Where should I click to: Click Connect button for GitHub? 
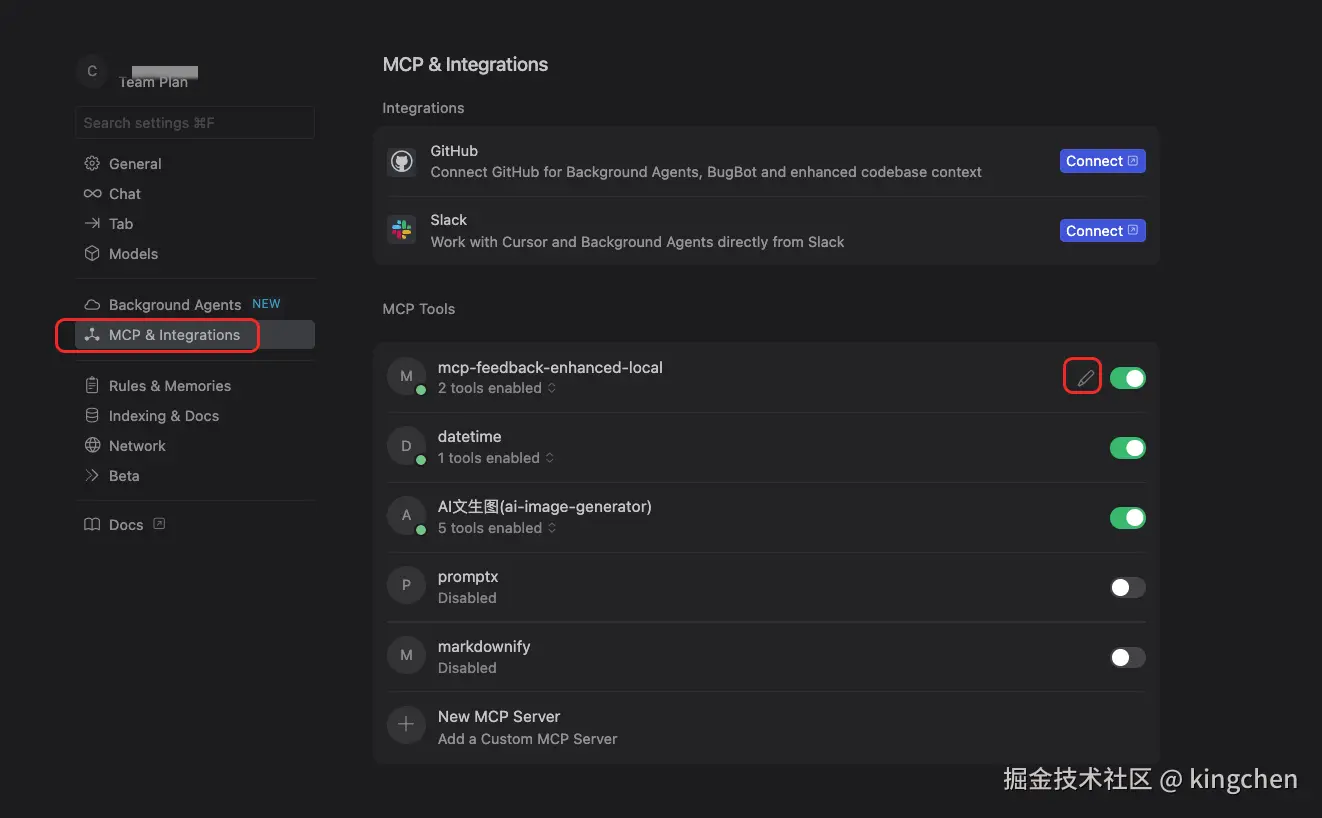coord(1102,161)
